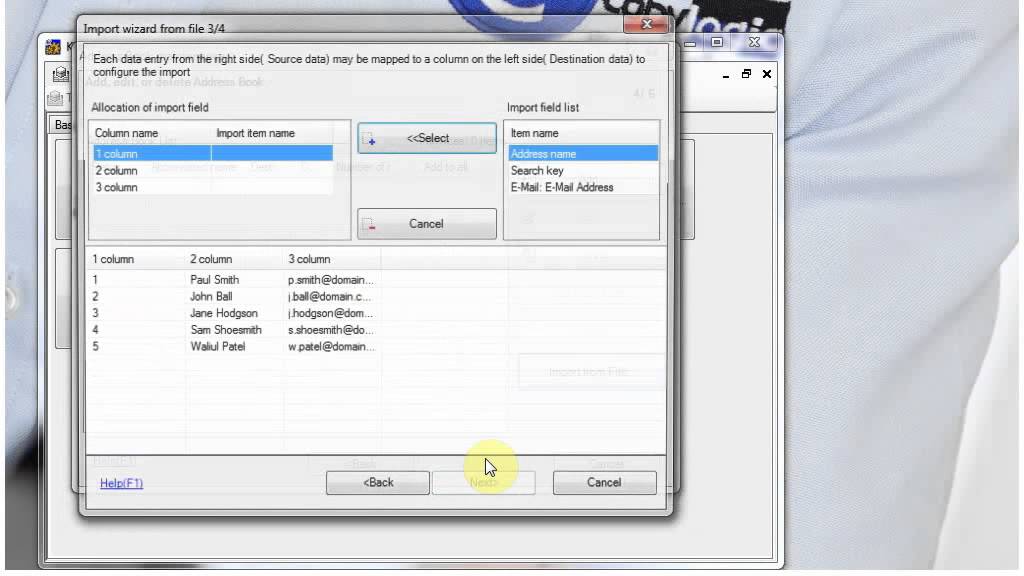This screenshot has height=576, width=1024.
Task: Click the <<Select button
Action: pyautogui.click(x=426, y=138)
